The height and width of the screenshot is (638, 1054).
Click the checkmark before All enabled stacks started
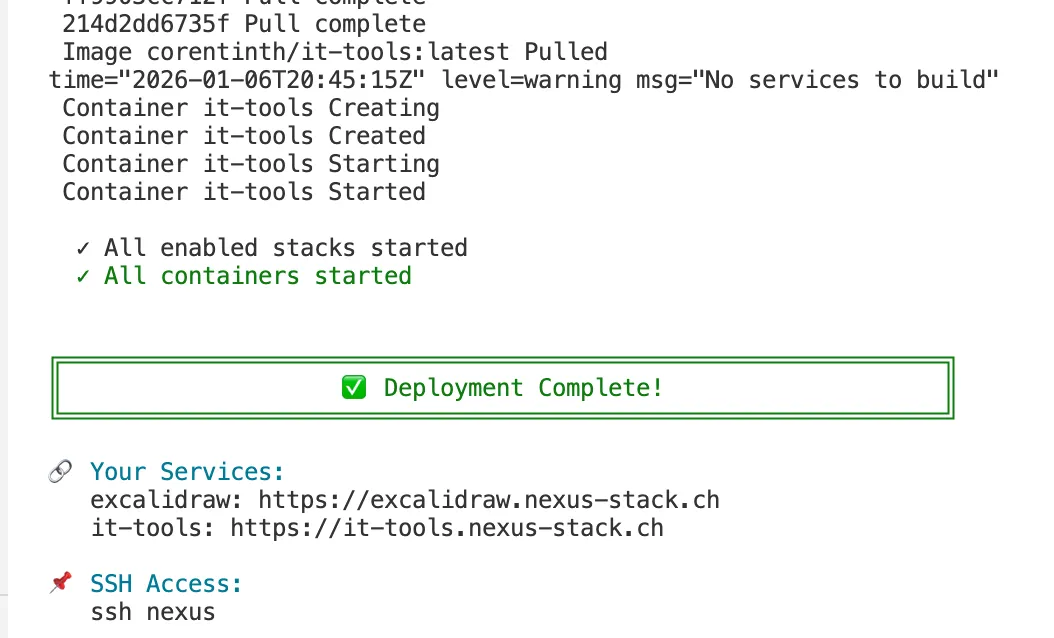tap(83, 248)
